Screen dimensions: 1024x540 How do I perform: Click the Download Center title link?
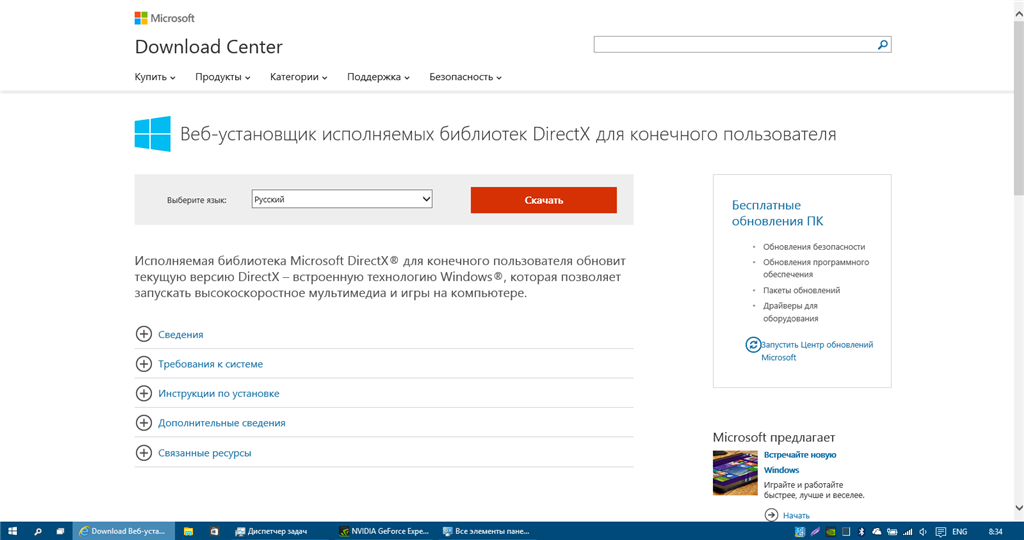[x=208, y=47]
